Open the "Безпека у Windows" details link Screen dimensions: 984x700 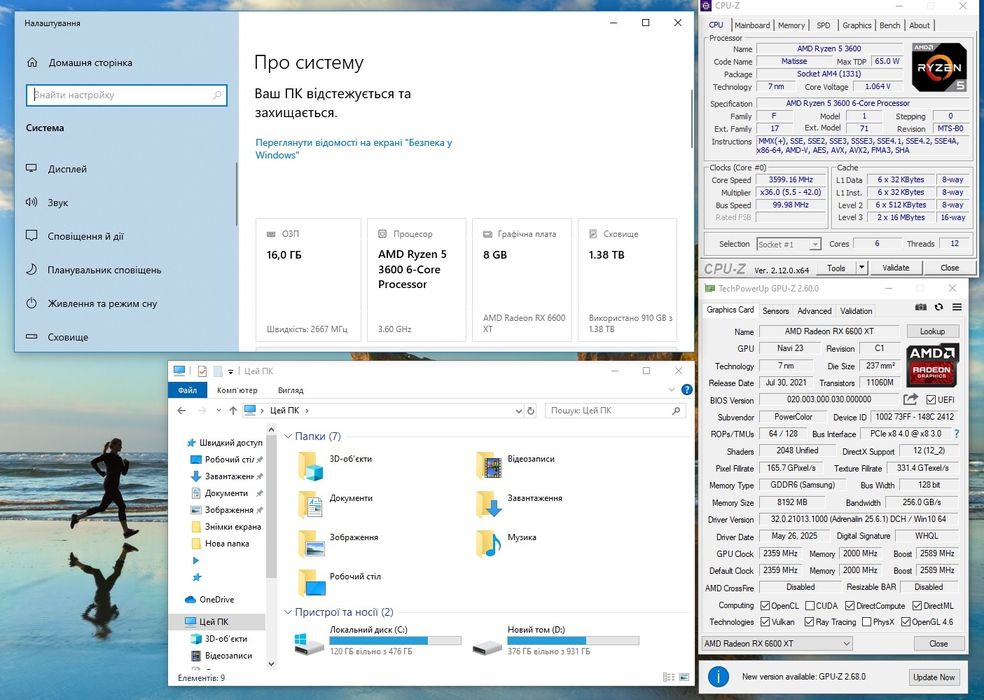353,149
